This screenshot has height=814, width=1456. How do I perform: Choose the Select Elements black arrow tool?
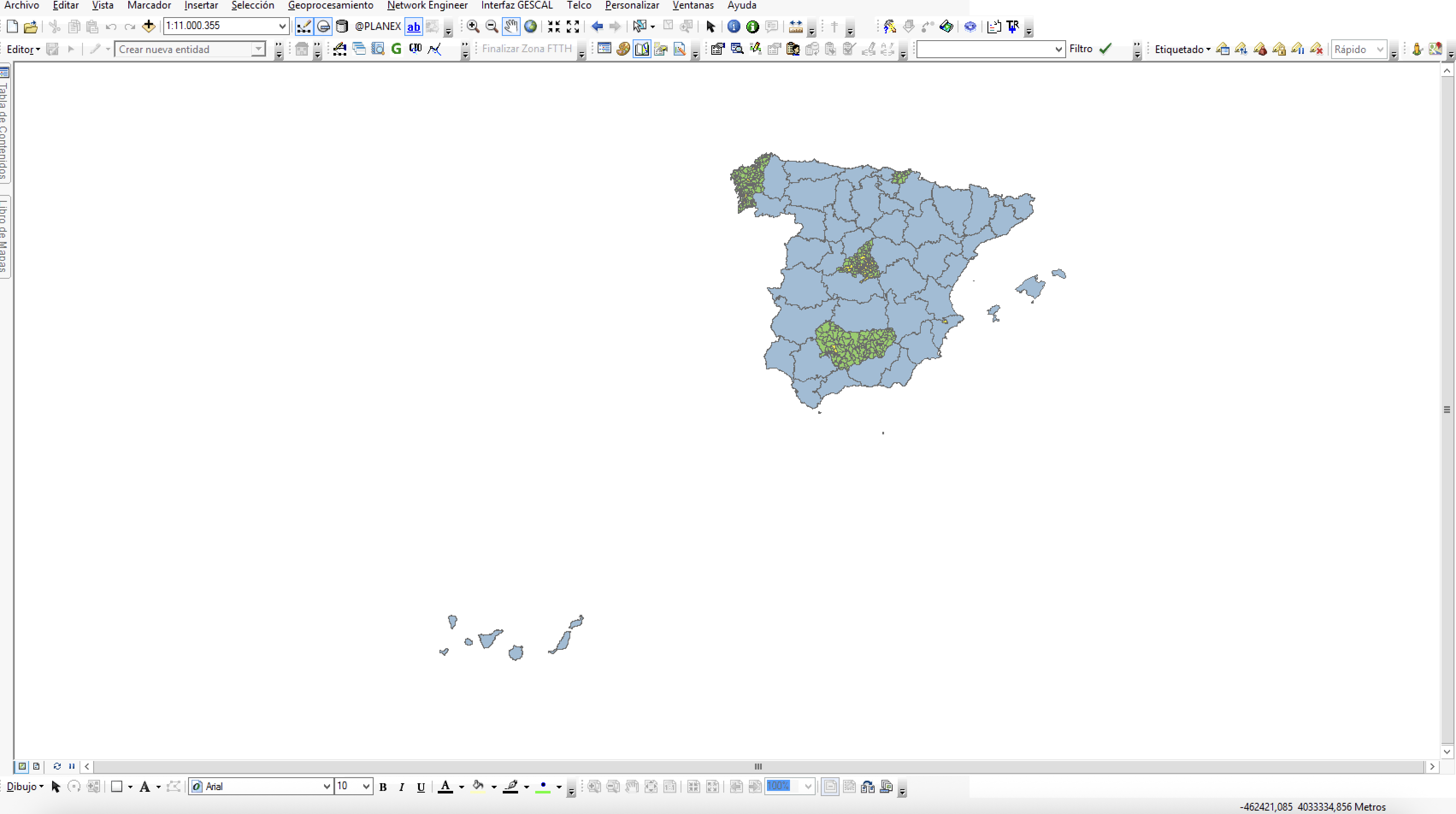(x=710, y=26)
